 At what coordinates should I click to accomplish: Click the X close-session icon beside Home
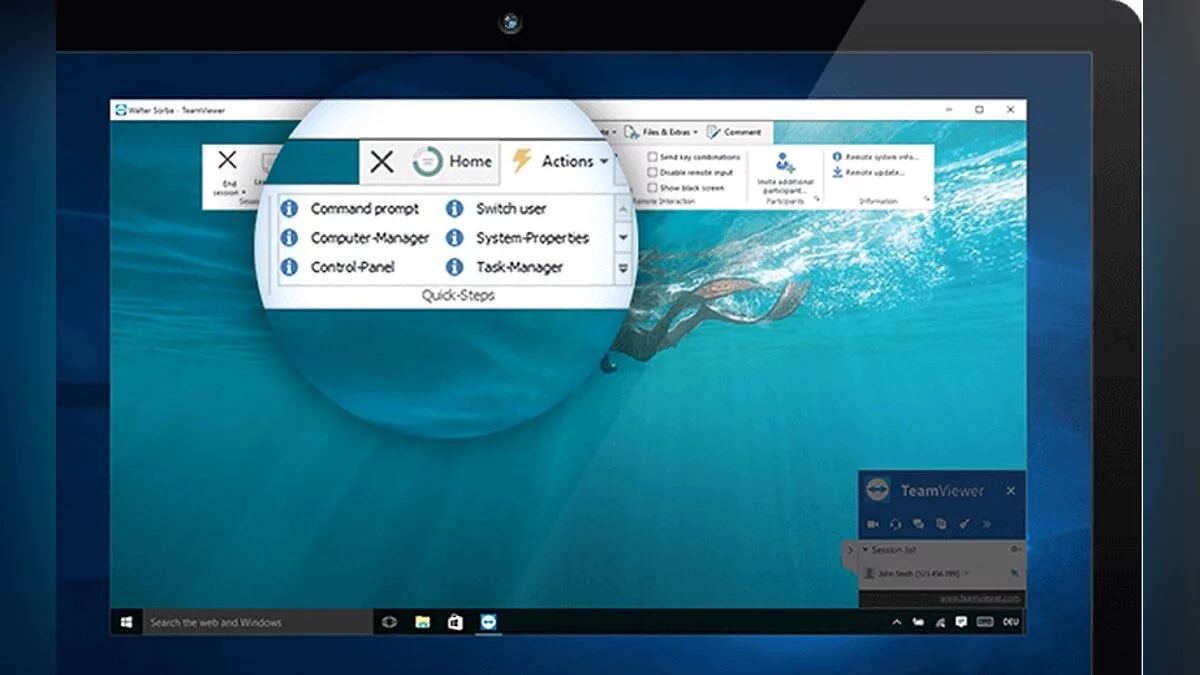(382, 162)
